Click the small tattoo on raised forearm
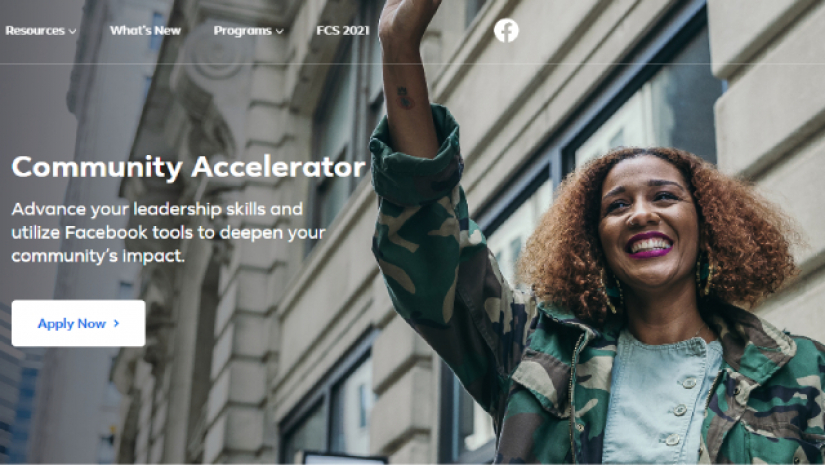Screen dimensions: 825x465 (404, 98)
